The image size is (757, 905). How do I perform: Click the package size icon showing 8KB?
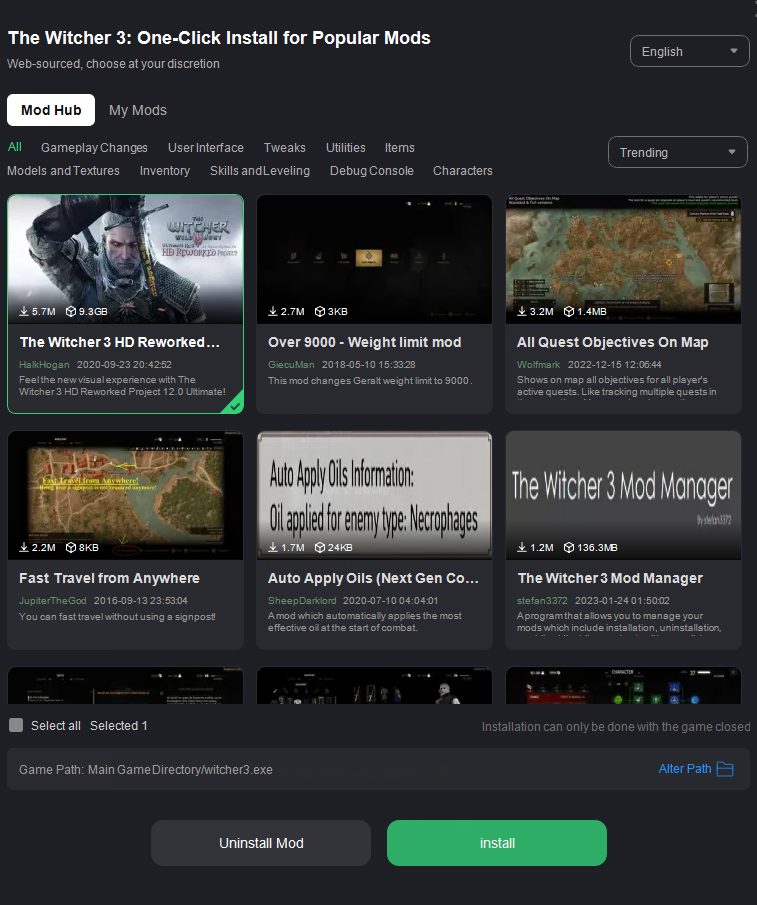pyautogui.click(x=71, y=547)
